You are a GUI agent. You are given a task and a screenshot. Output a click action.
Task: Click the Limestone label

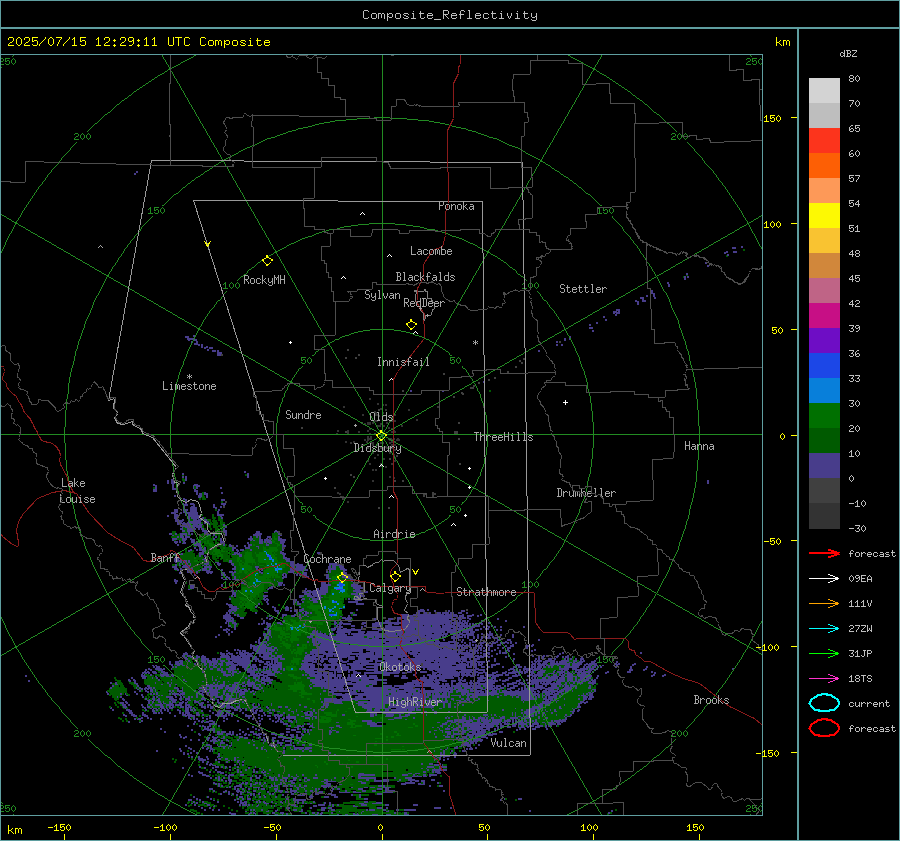(189, 386)
